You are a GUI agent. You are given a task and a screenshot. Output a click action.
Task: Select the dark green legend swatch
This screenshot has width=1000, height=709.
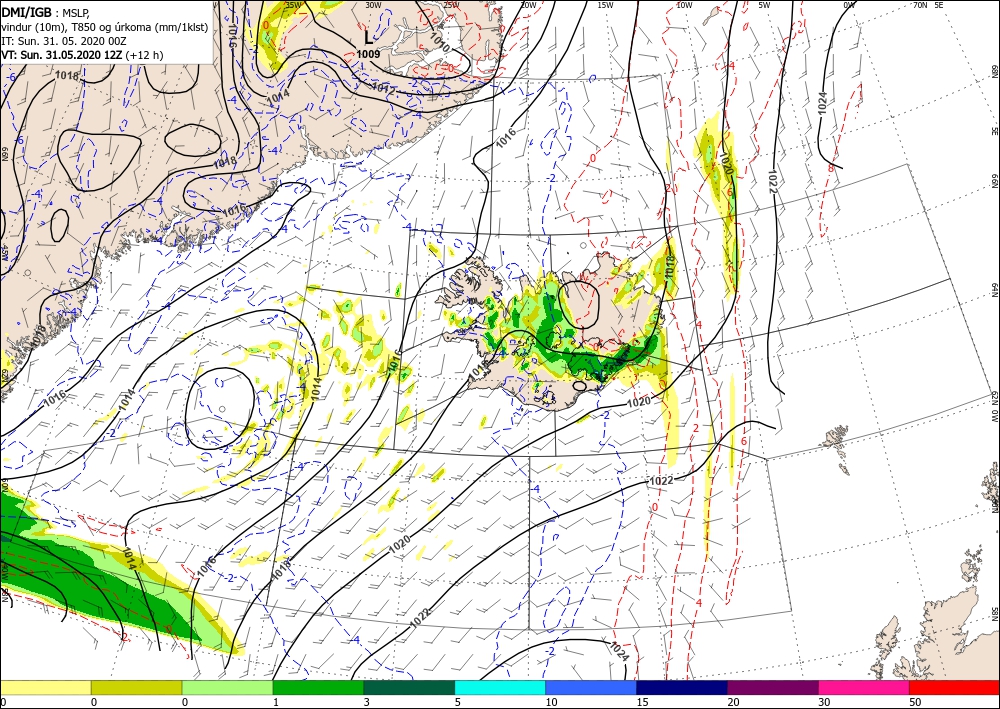[x=409, y=687]
